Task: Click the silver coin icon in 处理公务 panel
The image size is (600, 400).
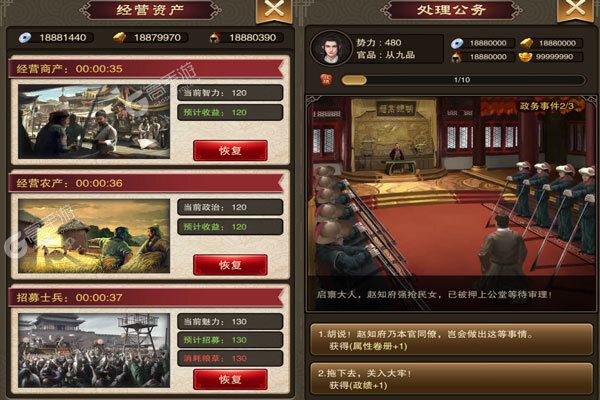Action: (457, 43)
